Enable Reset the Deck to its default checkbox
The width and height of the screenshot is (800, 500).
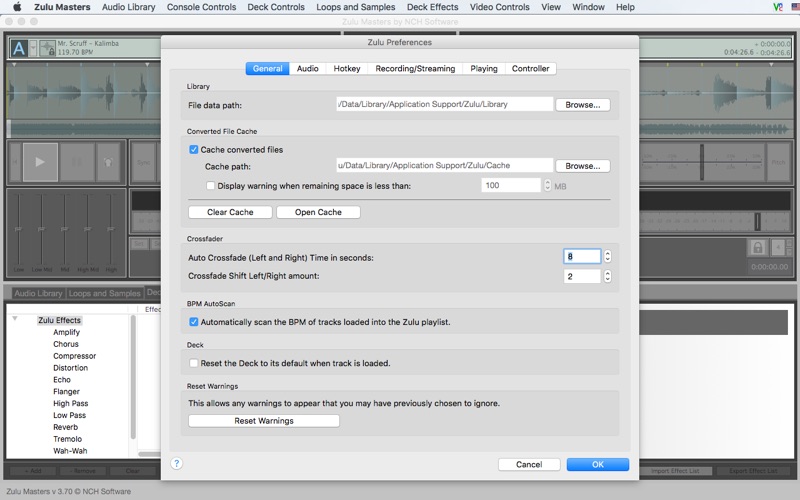[x=194, y=363]
